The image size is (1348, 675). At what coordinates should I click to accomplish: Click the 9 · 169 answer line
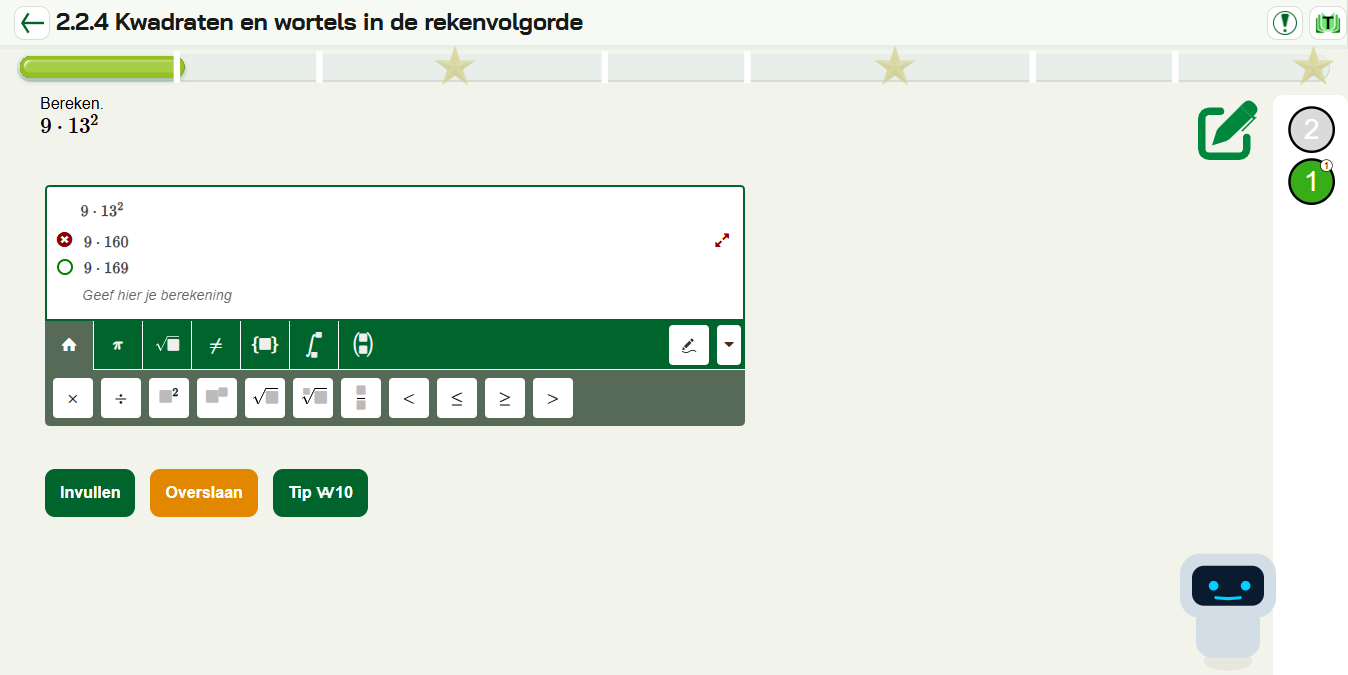tap(106, 268)
